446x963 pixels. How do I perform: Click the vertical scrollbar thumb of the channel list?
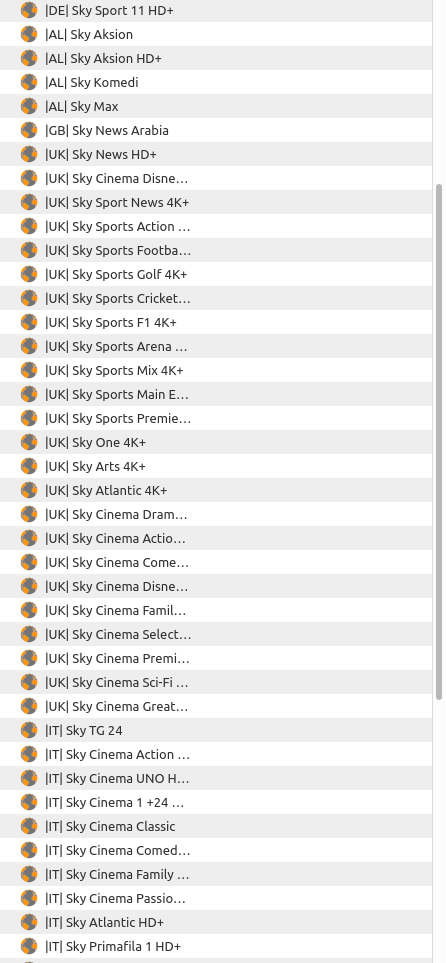[439, 441]
